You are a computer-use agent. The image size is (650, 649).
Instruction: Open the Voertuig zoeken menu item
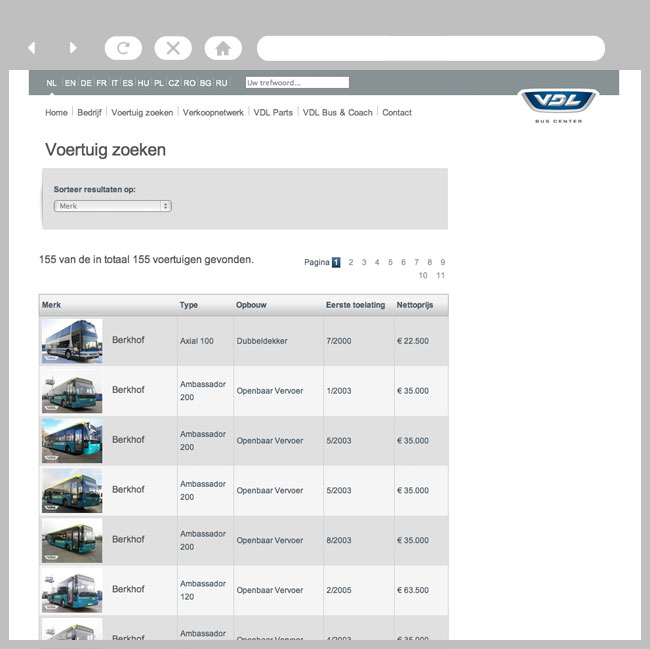pos(142,112)
